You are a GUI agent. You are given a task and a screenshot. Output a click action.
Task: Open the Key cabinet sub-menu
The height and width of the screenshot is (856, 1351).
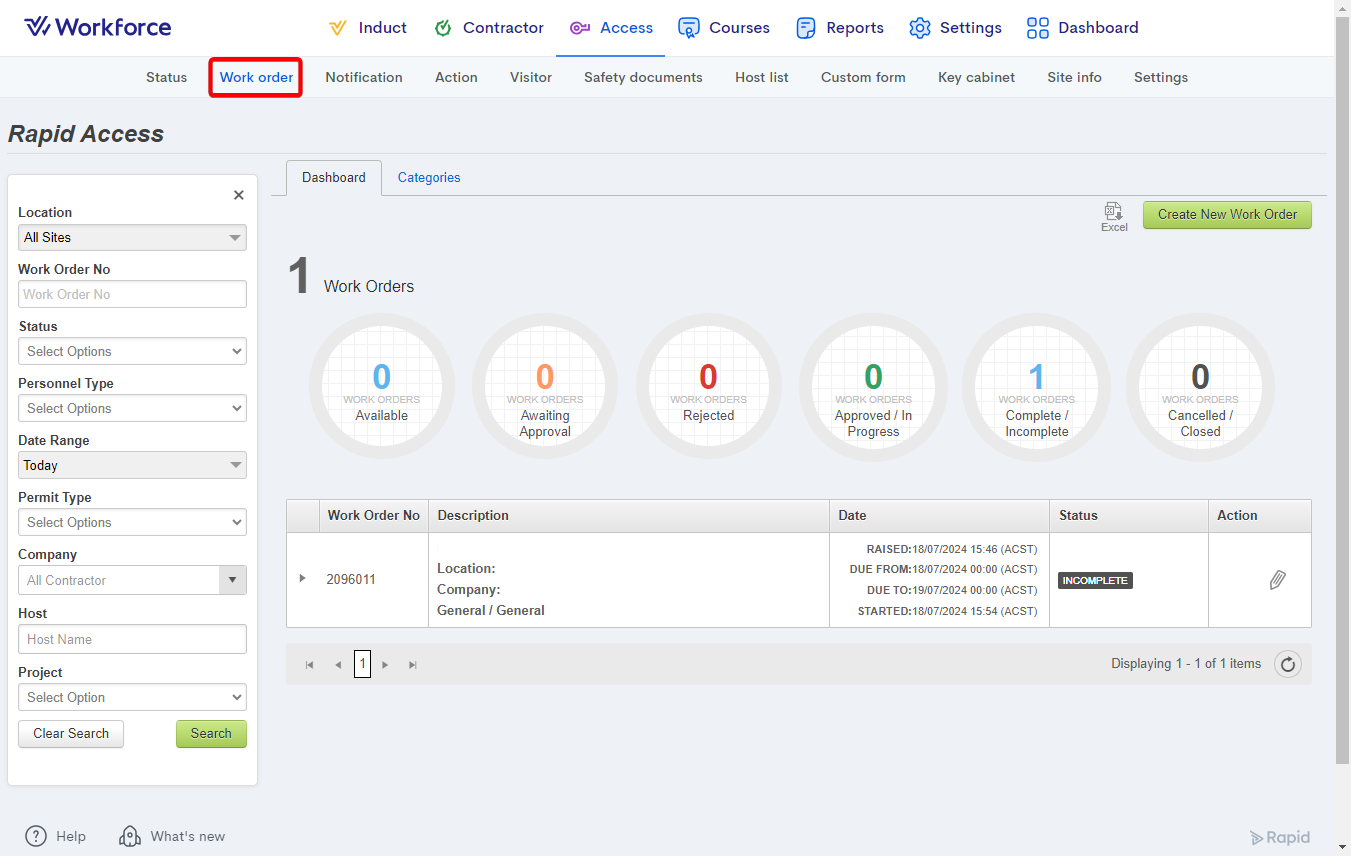coord(976,77)
